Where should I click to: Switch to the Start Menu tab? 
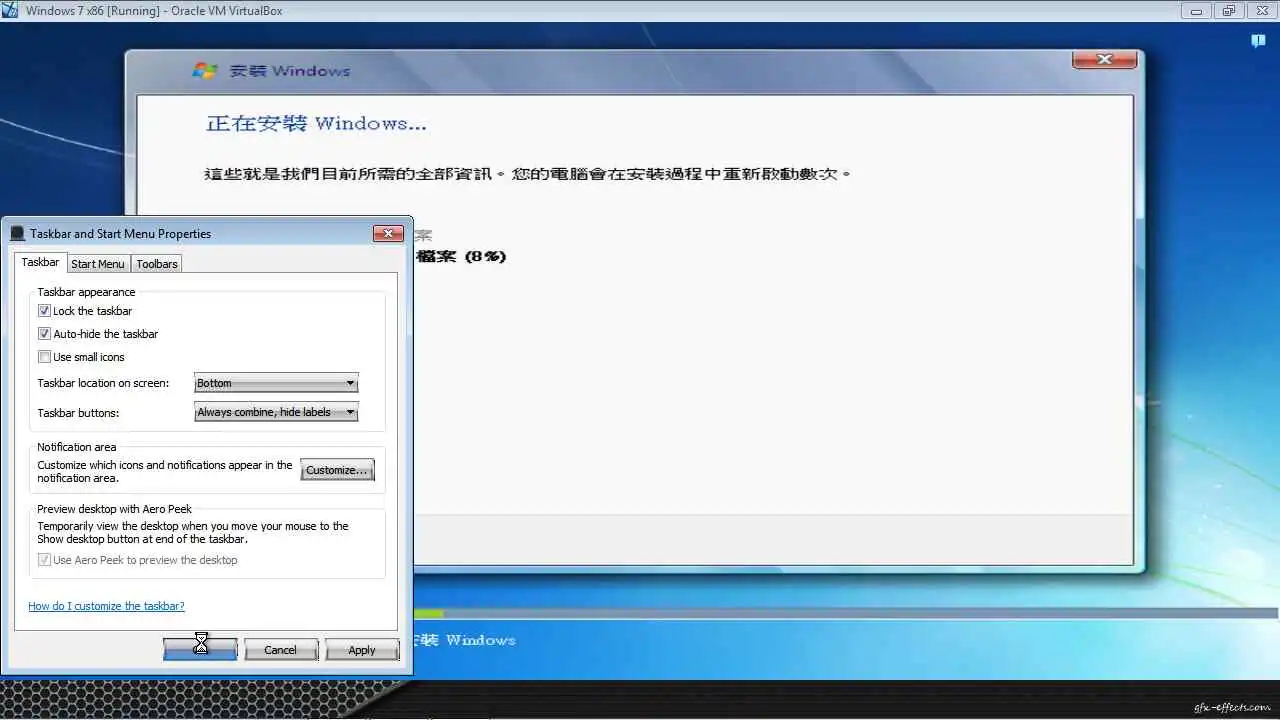(x=98, y=264)
